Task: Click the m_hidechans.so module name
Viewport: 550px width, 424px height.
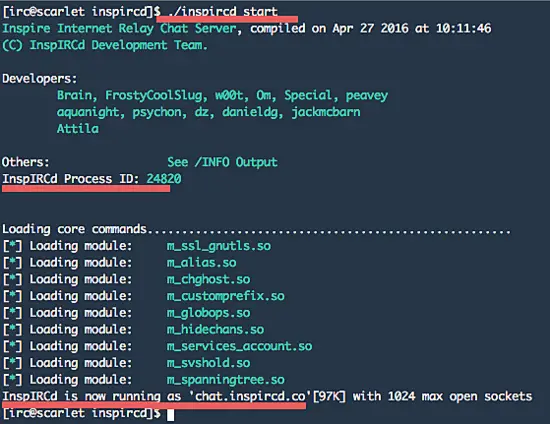Action: pos(215,329)
